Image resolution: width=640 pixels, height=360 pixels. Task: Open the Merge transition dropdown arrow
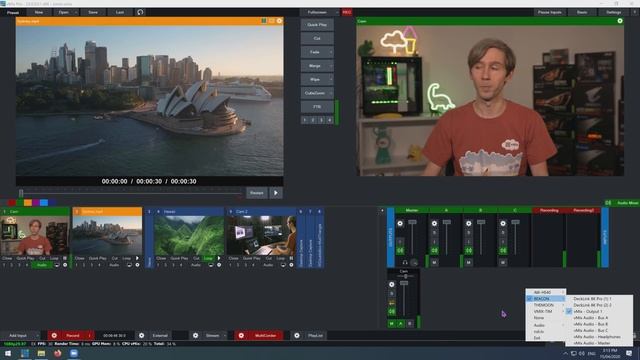click(331, 66)
